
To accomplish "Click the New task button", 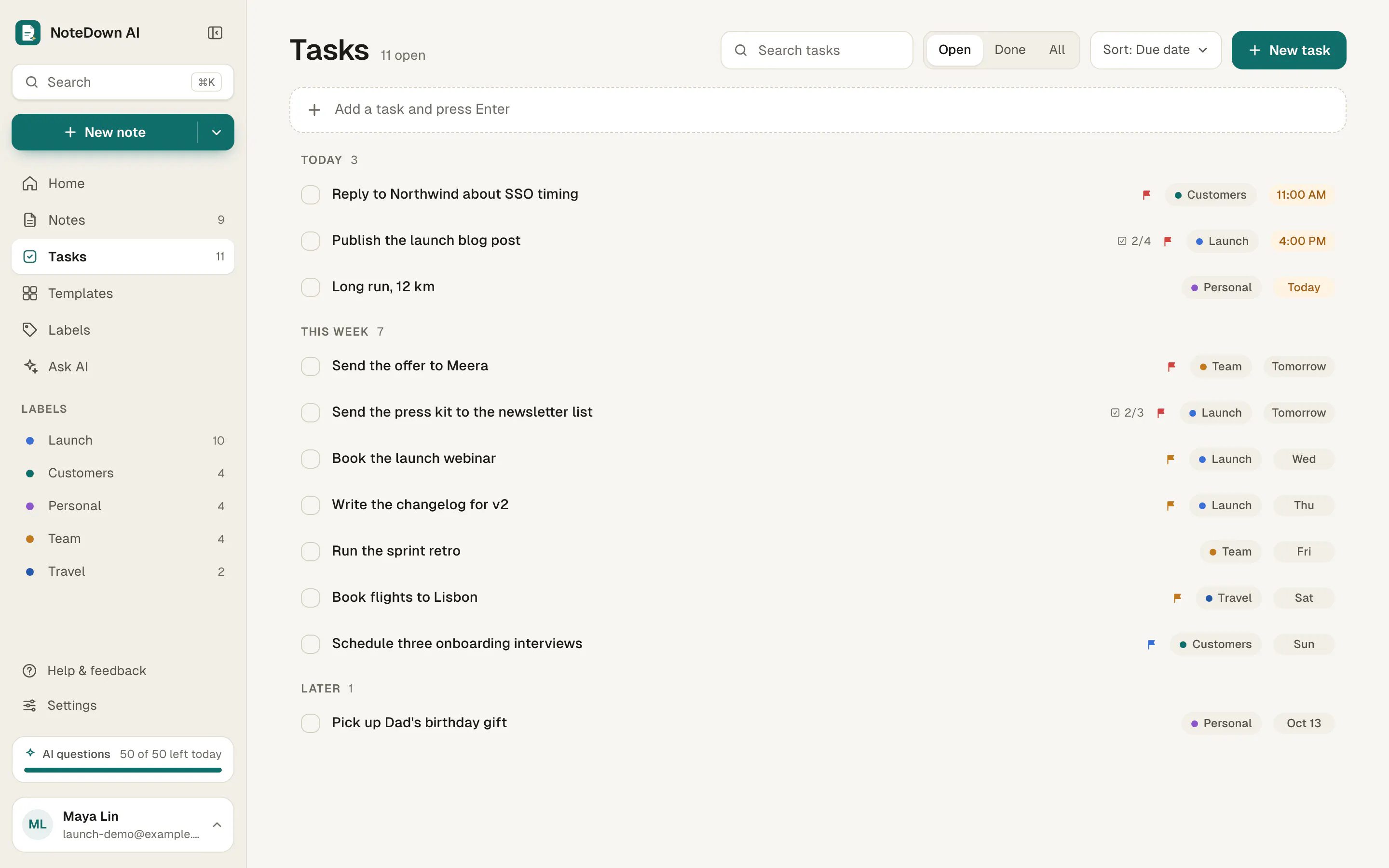I will click(1289, 50).
